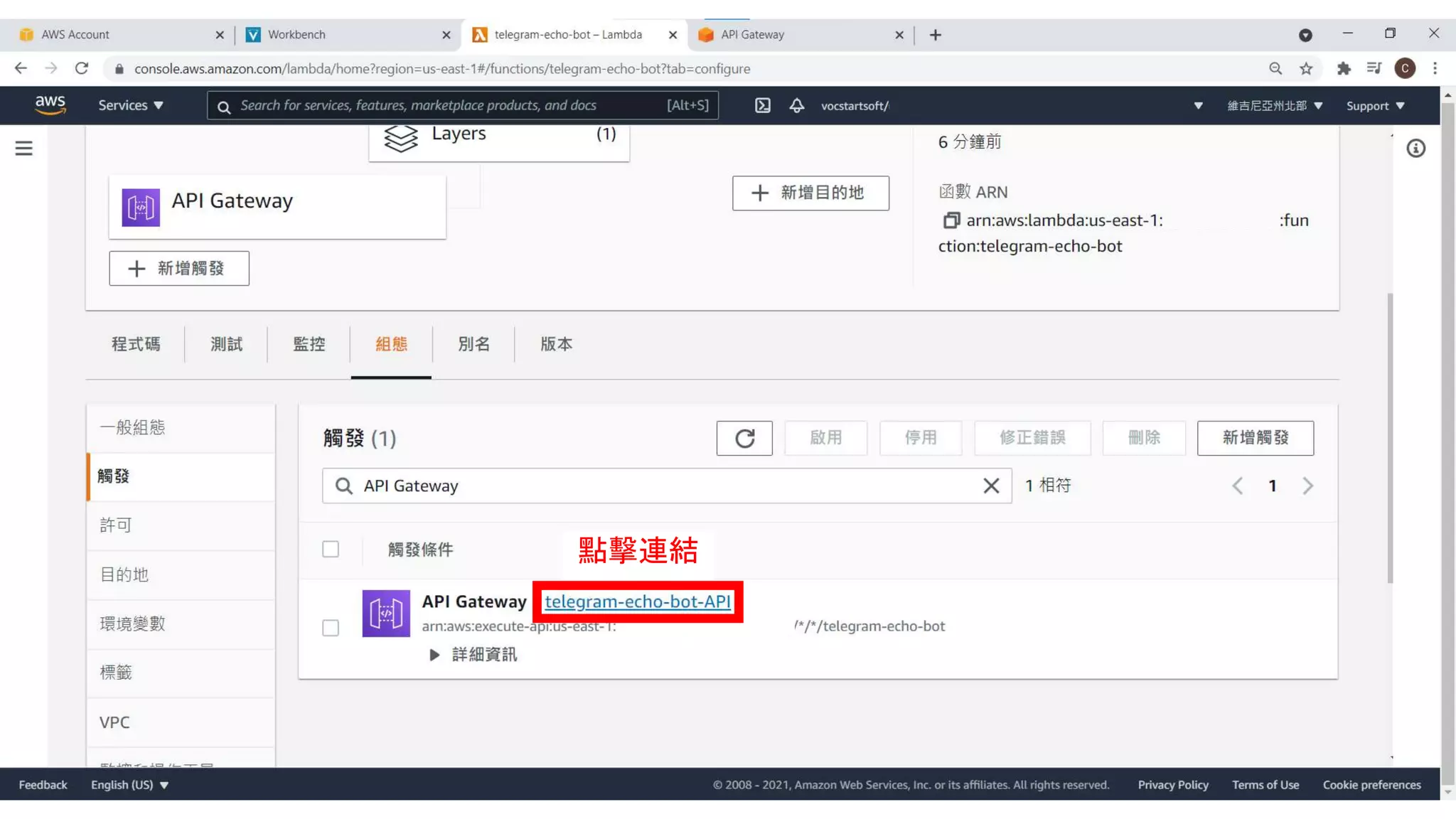Open VPC in sidebar
This screenshot has width=1456, height=819.
(181, 722)
